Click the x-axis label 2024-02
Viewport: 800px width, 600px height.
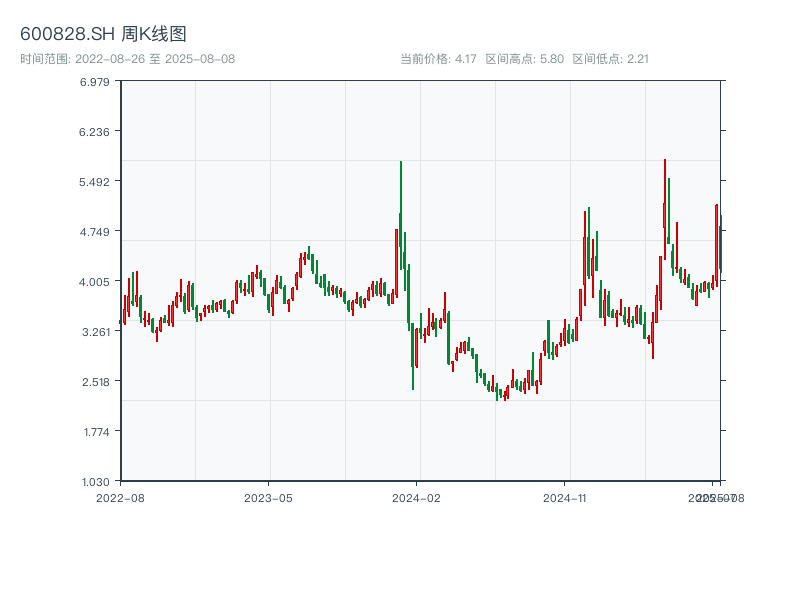click(416, 498)
